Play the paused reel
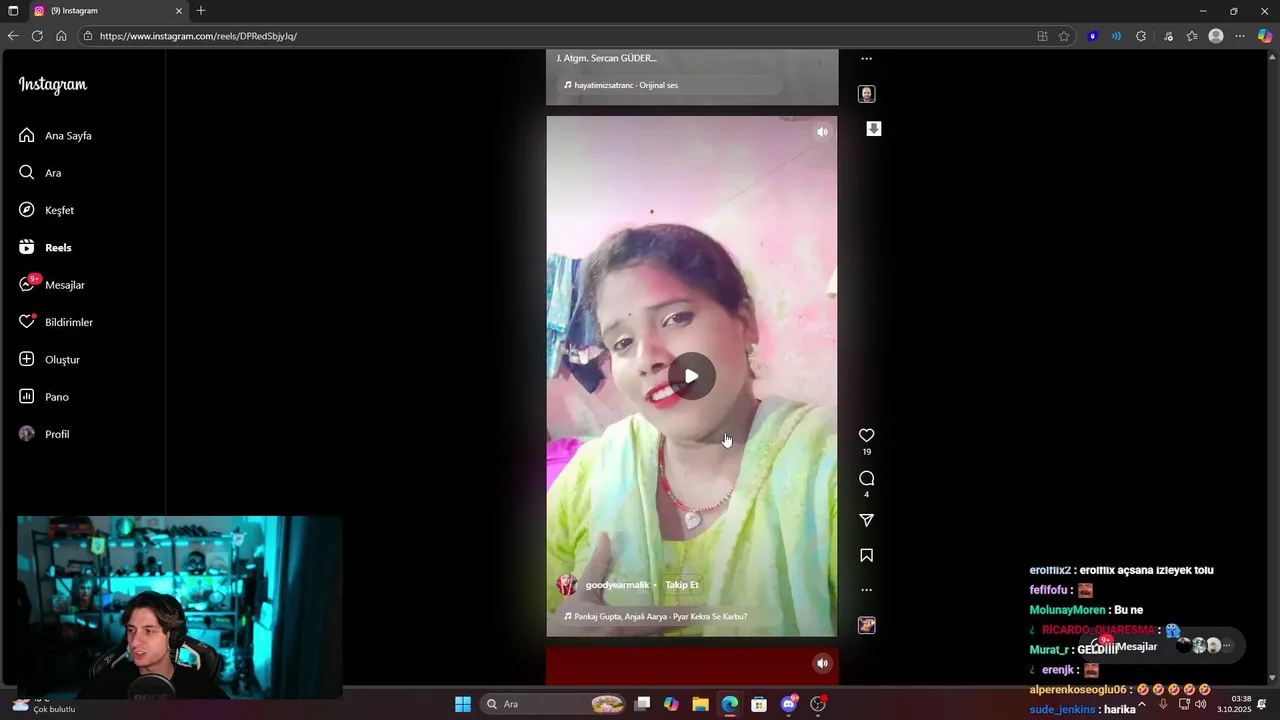This screenshot has width=1280, height=720. (691, 376)
